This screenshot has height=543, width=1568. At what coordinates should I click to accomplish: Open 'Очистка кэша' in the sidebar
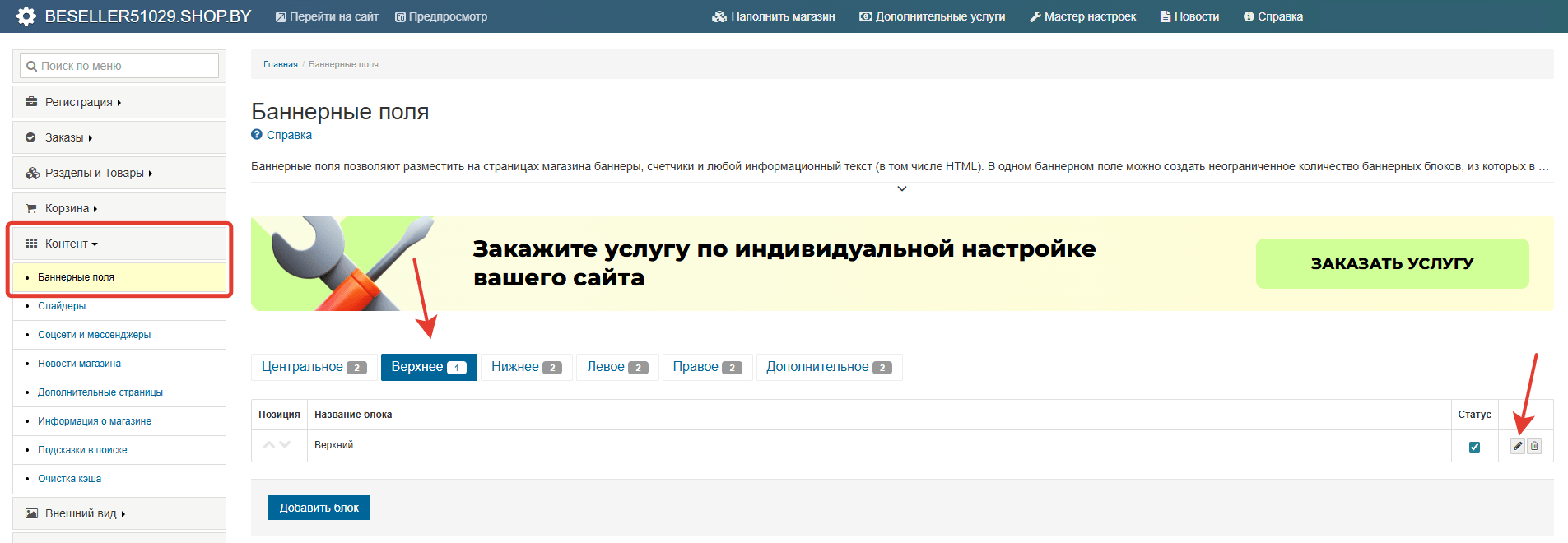click(x=69, y=479)
